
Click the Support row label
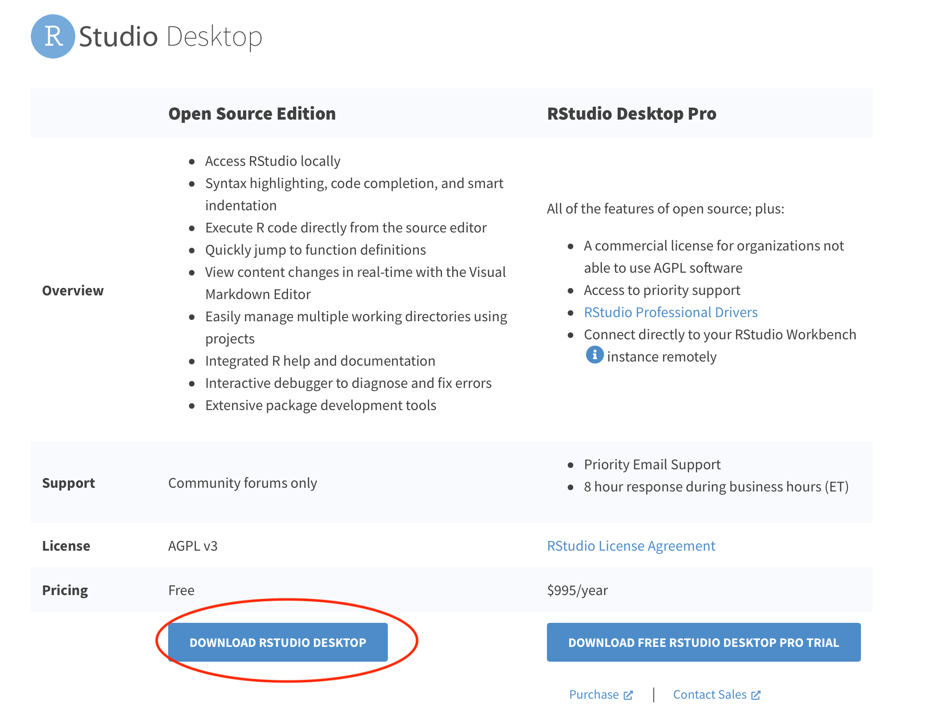tap(69, 482)
